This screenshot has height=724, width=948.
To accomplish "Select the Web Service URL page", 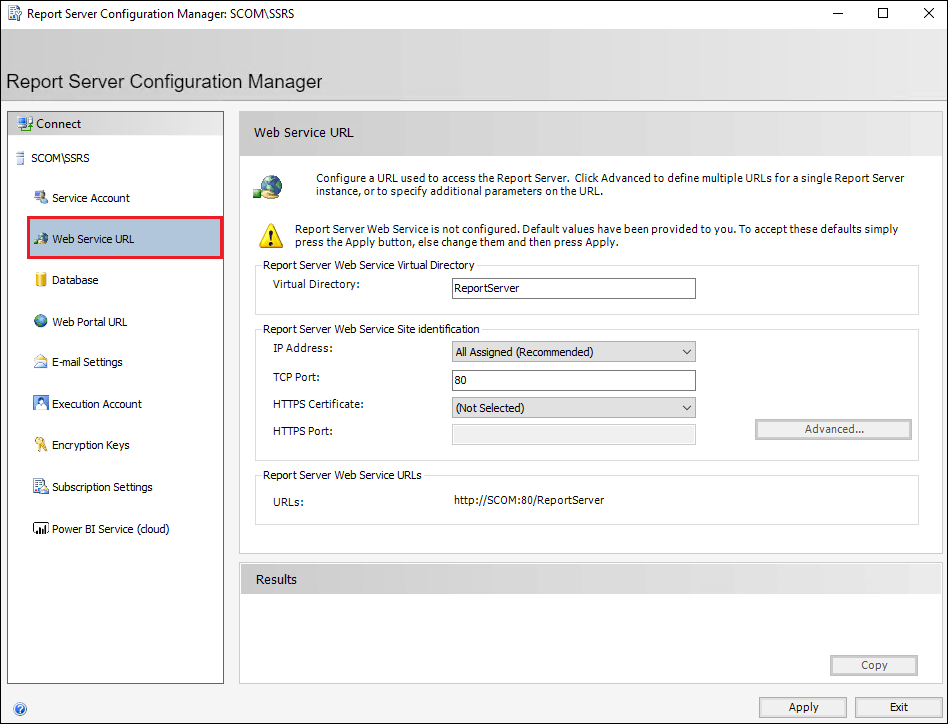I will click(125, 238).
